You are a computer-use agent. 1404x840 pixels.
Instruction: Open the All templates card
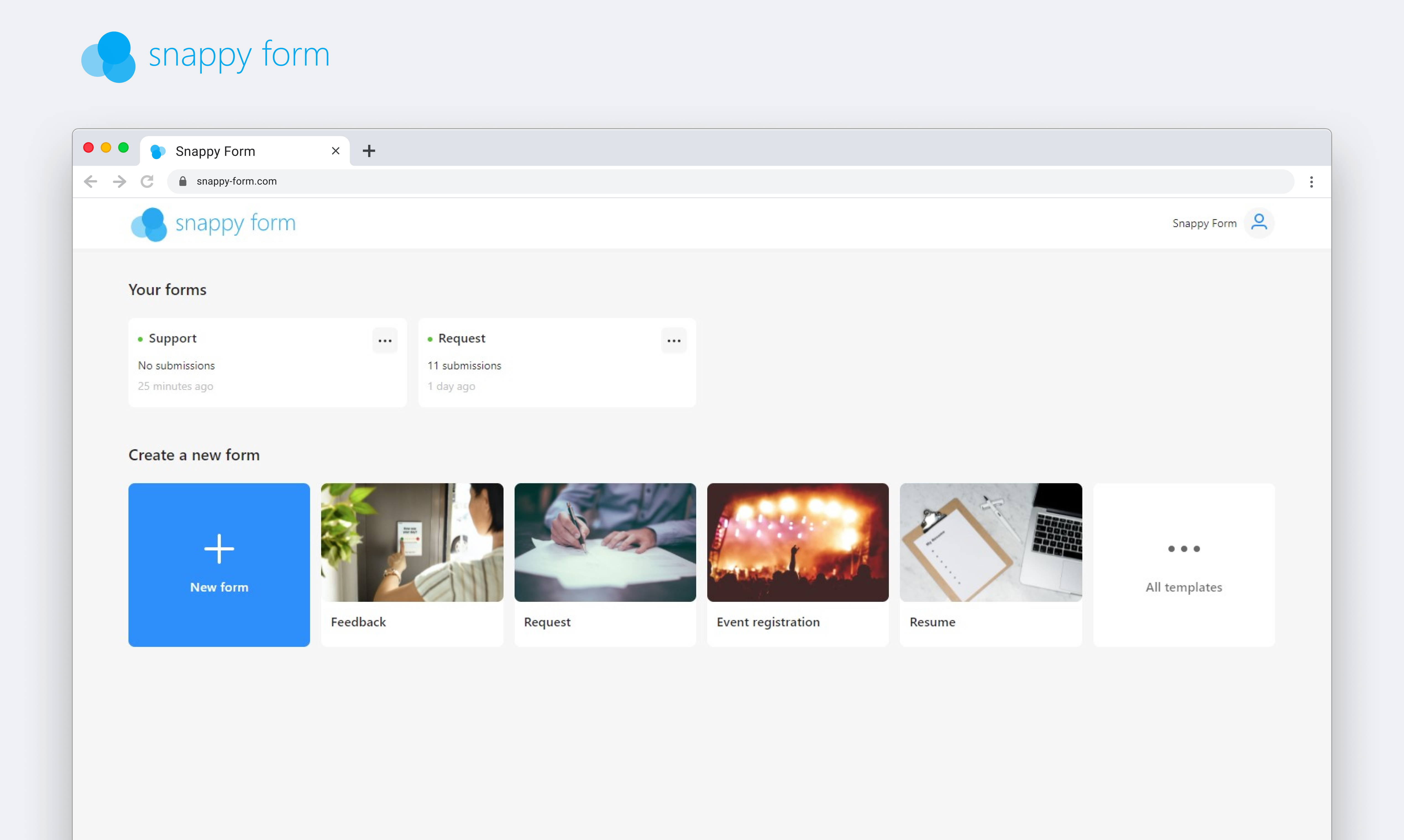point(1183,564)
